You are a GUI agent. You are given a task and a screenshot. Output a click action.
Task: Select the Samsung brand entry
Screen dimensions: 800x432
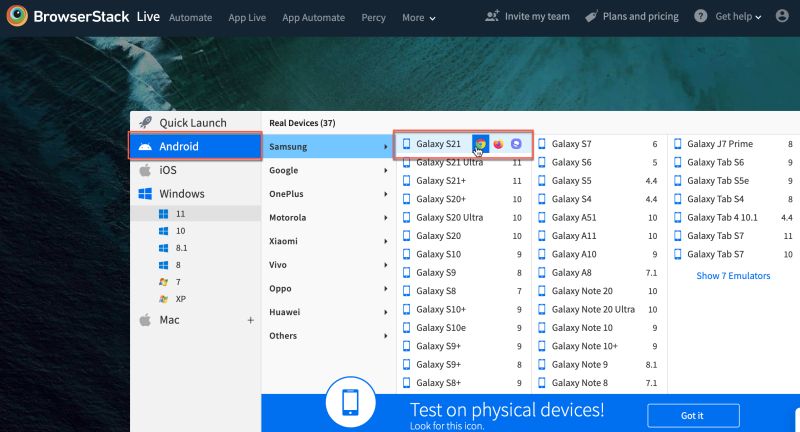click(x=328, y=146)
